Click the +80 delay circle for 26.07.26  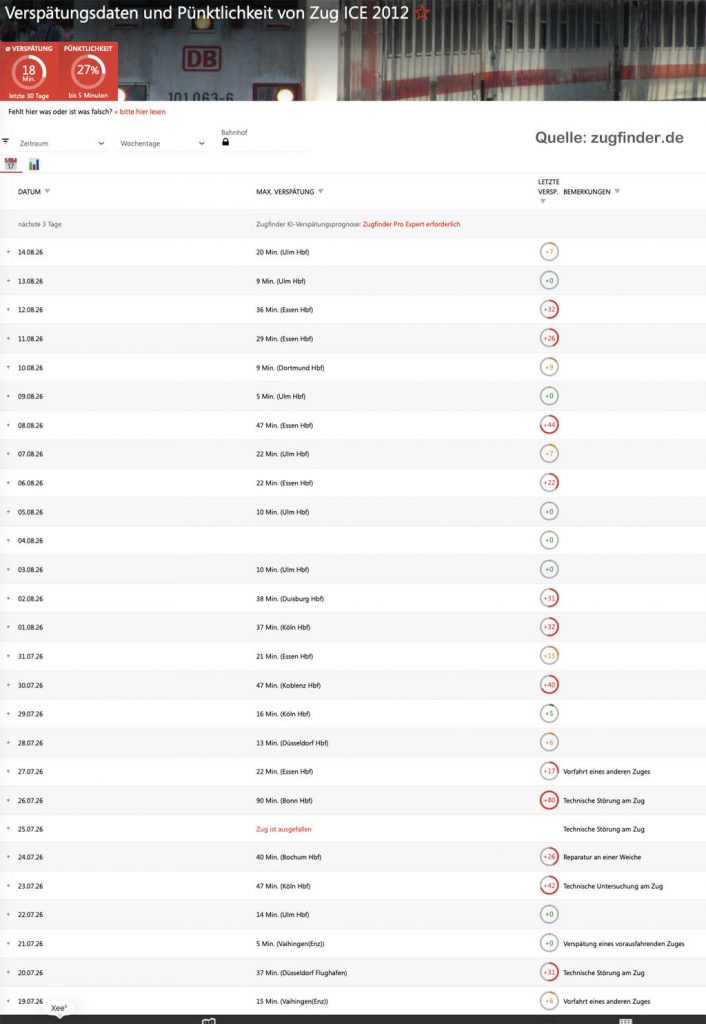pos(549,800)
